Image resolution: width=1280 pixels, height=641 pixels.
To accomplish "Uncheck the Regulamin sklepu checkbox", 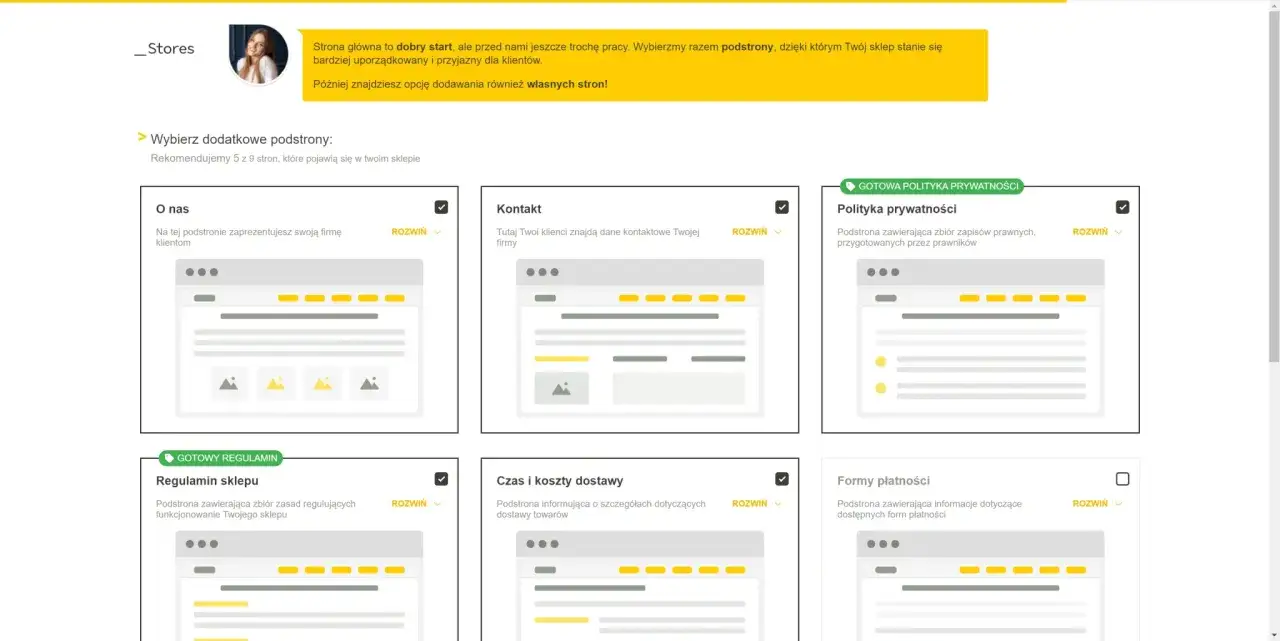I will point(441,479).
